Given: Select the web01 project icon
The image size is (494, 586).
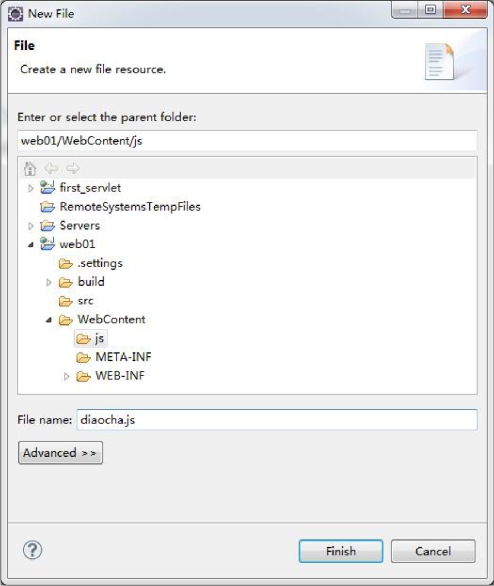Looking at the screenshot, I should (47, 244).
